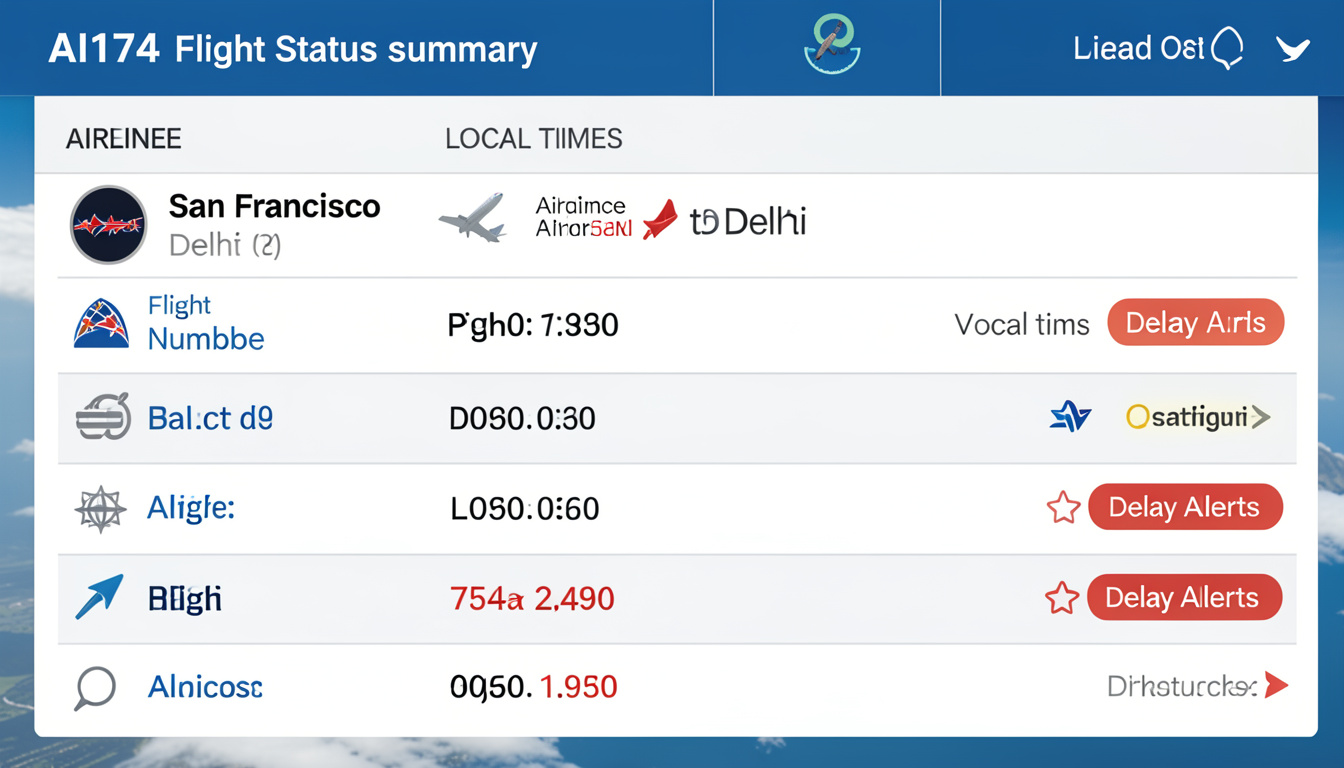Expand the Dirhsturcke red arrow
The image size is (1344, 768).
1275,686
